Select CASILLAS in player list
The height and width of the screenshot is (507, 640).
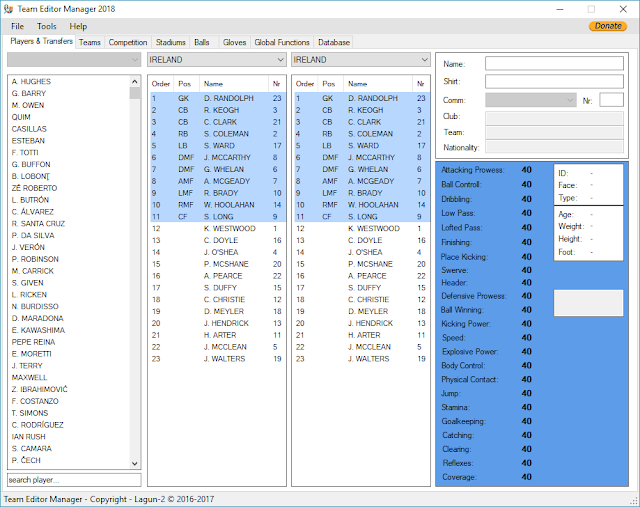click(x=29, y=129)
